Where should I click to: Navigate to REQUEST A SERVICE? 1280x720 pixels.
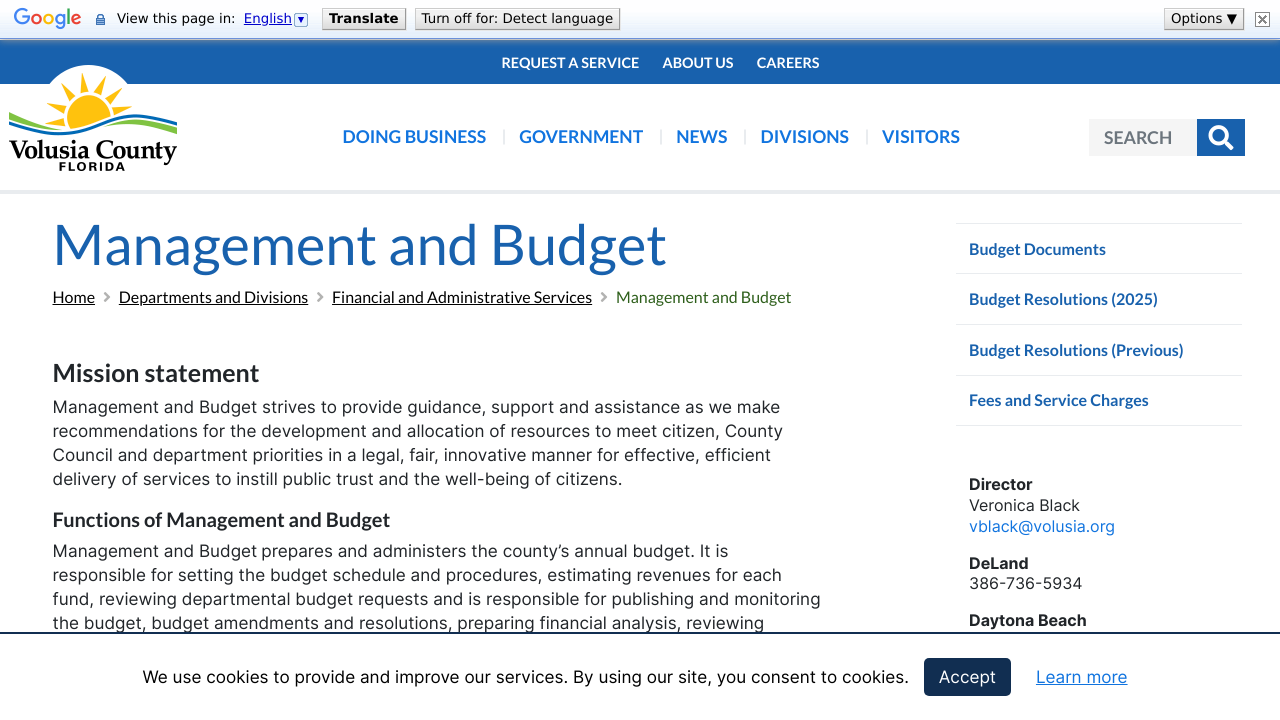[570, 62]
